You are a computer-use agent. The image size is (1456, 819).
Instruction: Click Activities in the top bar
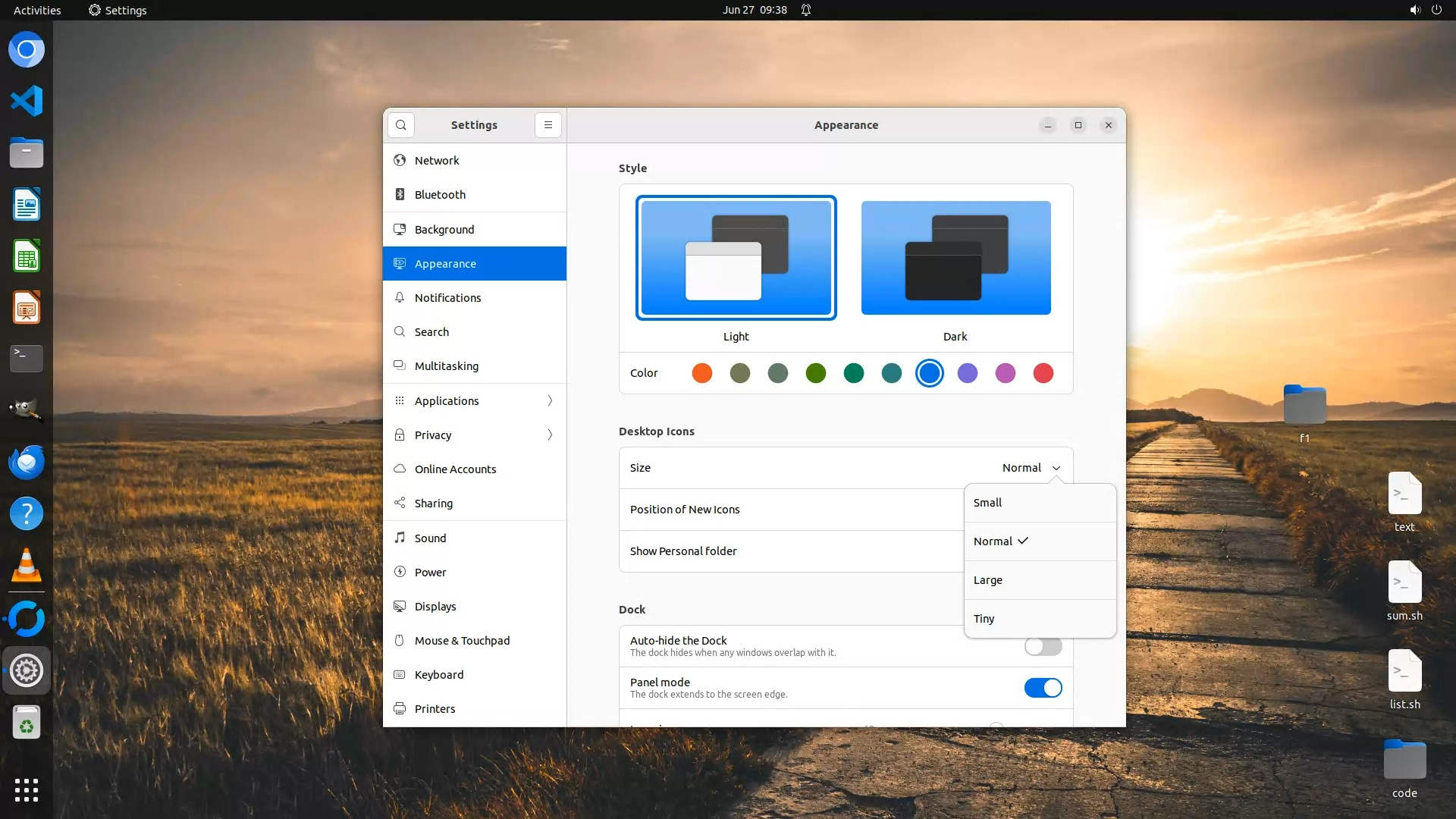37,10
